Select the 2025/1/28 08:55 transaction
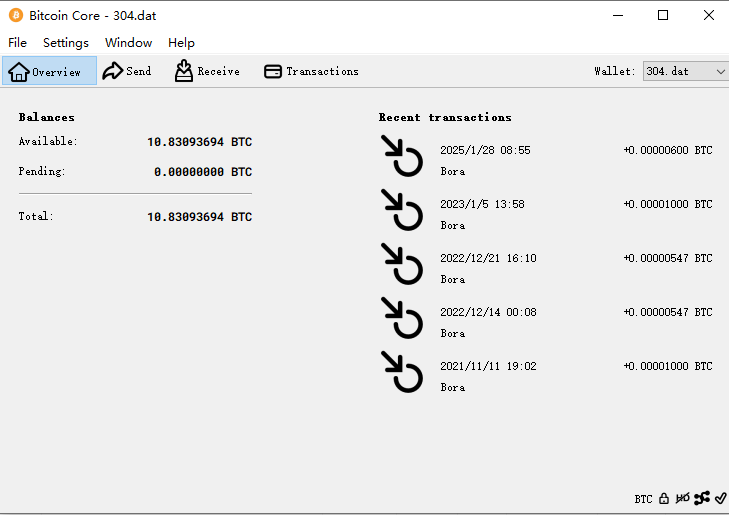The width and height of the screenshot is (729, 515). 545,160
